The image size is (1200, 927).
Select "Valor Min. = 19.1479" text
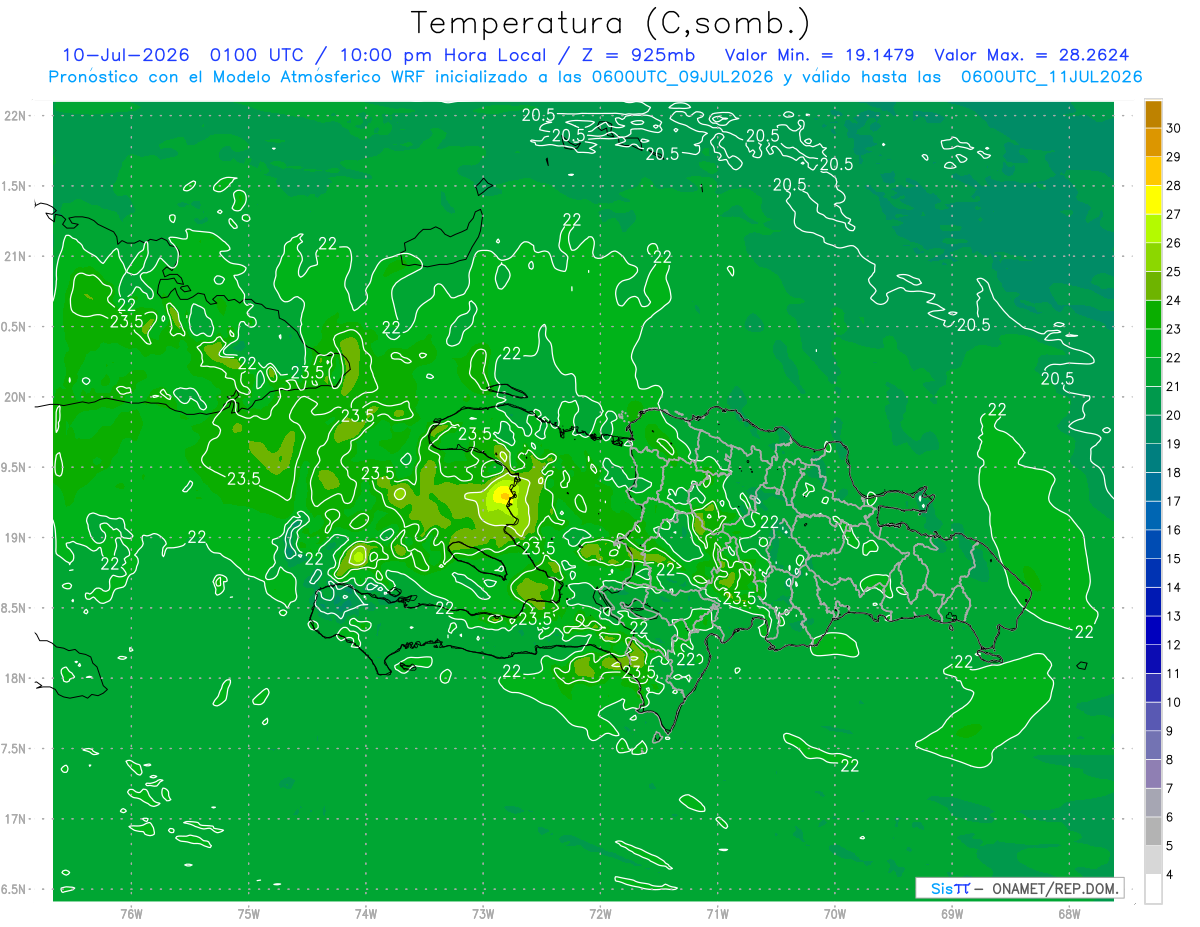point(819,55)
